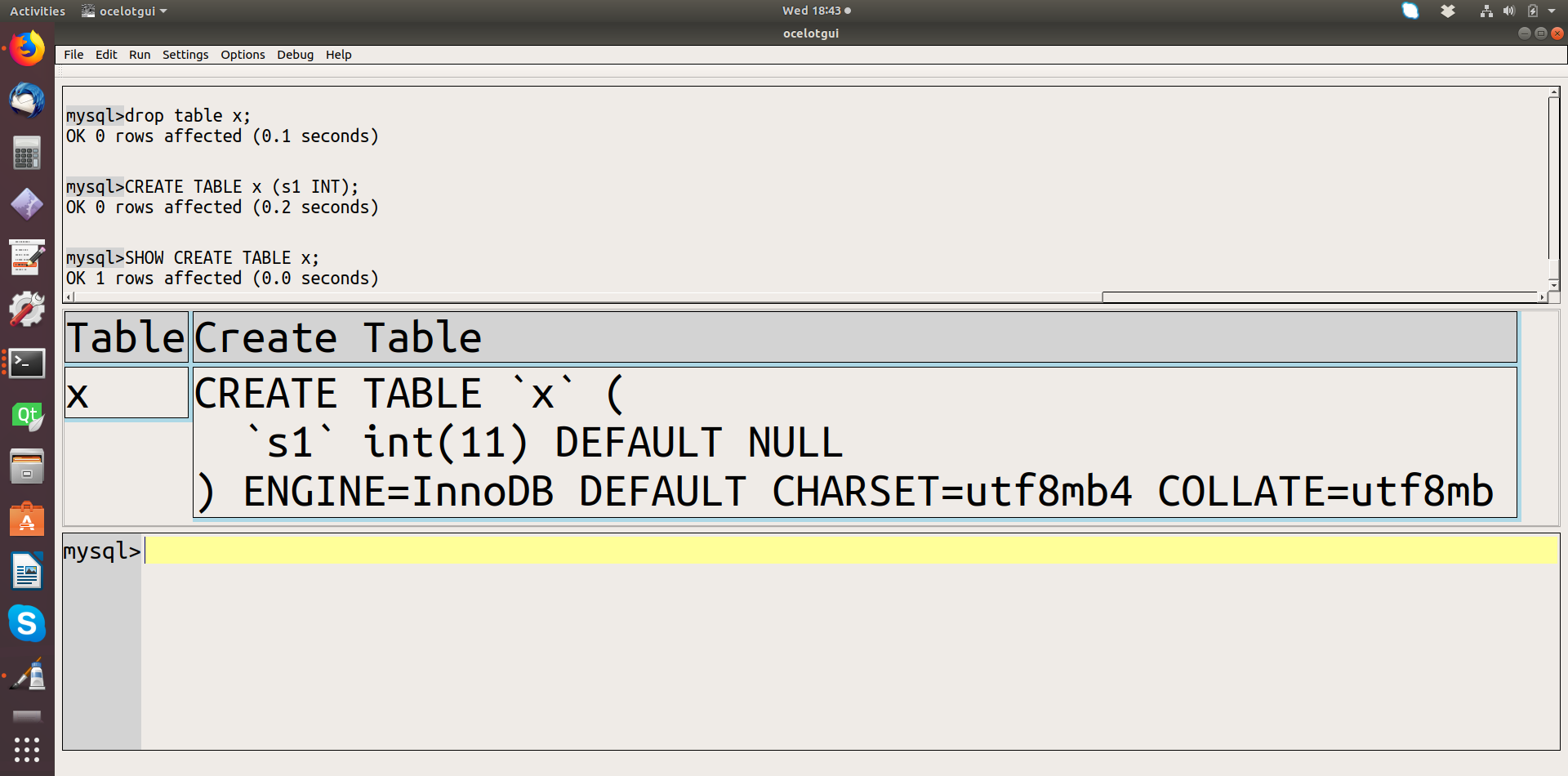Click 'OK 0 rows affected (0.2 seconds)' text
1568x776 pixels.
click(222, 207)
